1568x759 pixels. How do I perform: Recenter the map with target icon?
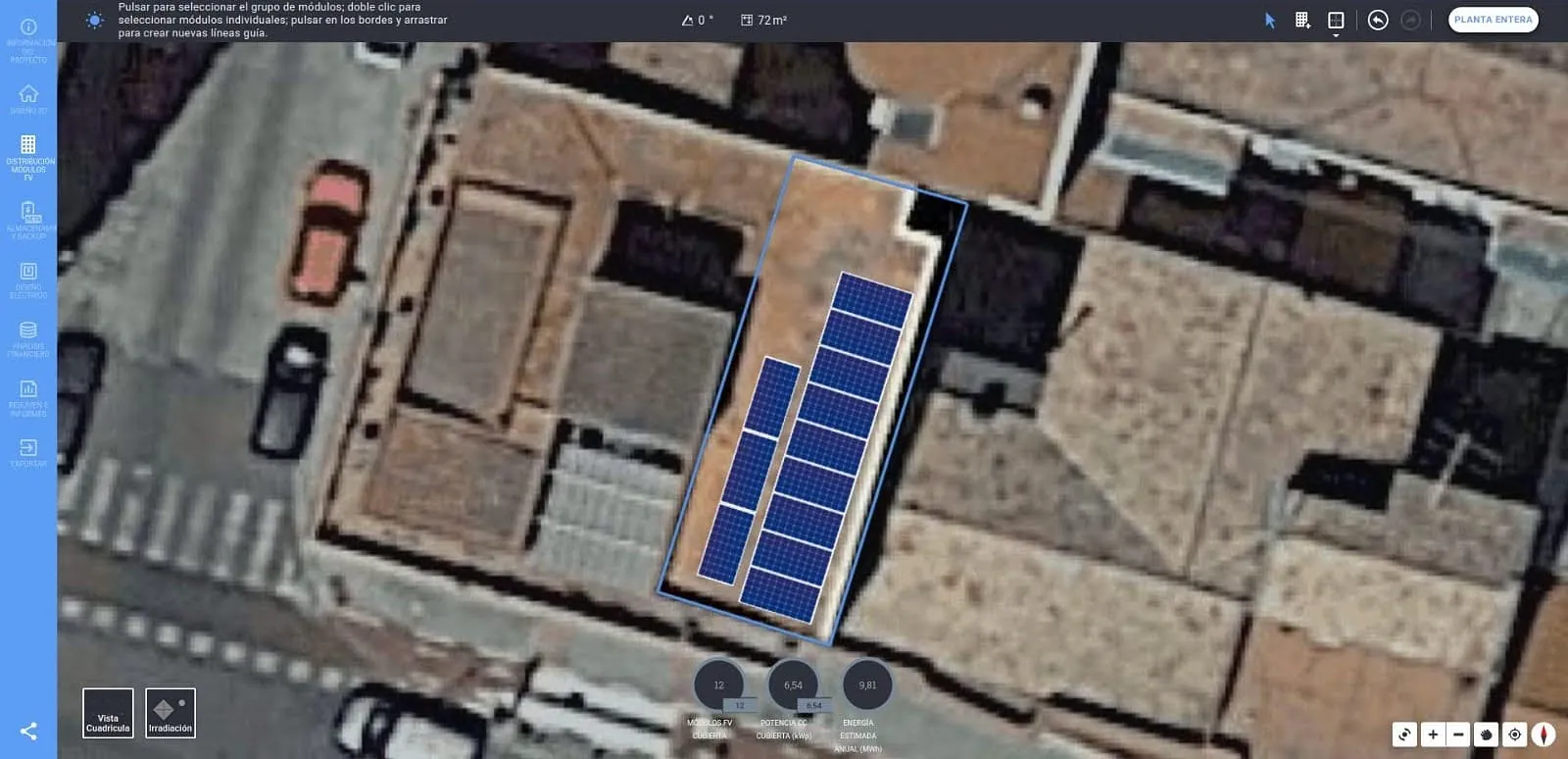(x=1515, y=734)
